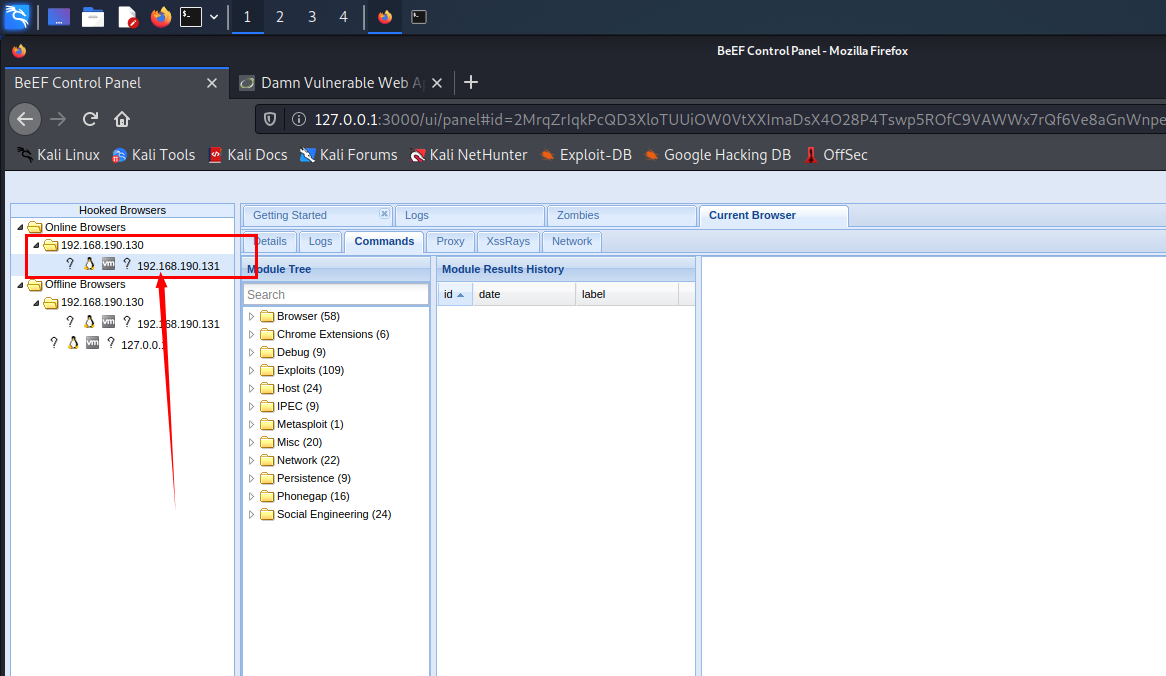Collapse offline 192.168.190.130 folder node
Image resolution: width=1166 pixels, height=676 pixels.
[x=36, y=302]
